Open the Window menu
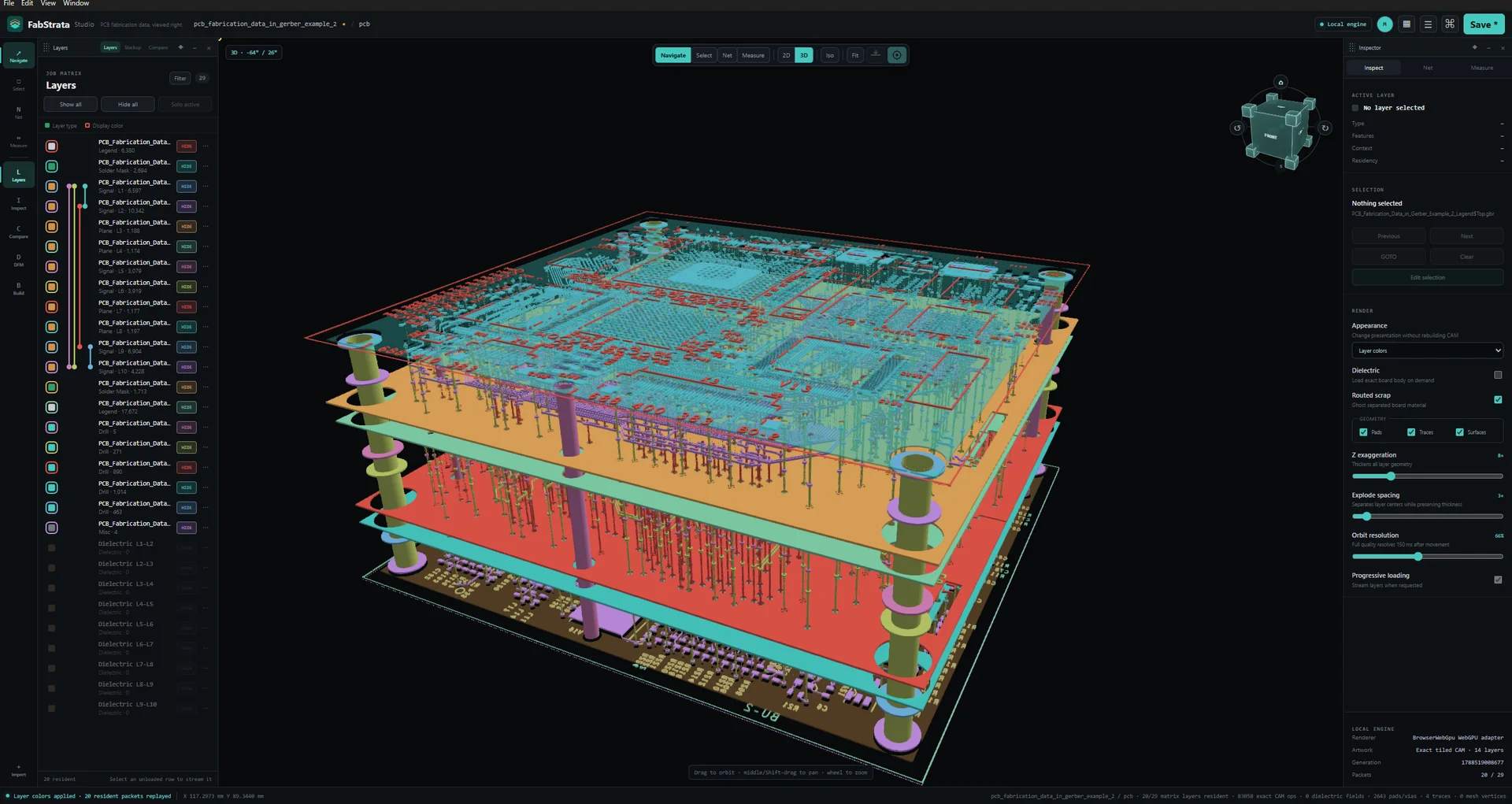The height and width of the screenshot is (804, 1512). click(x=76, y=3)
